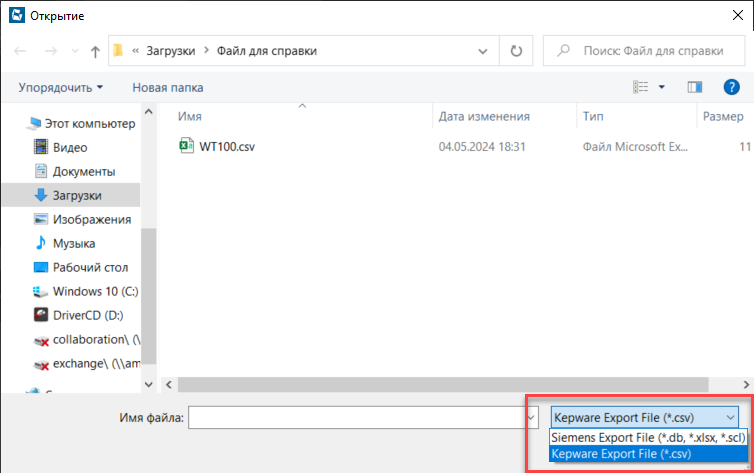Close the Открытие dialog

click(738, 15)
